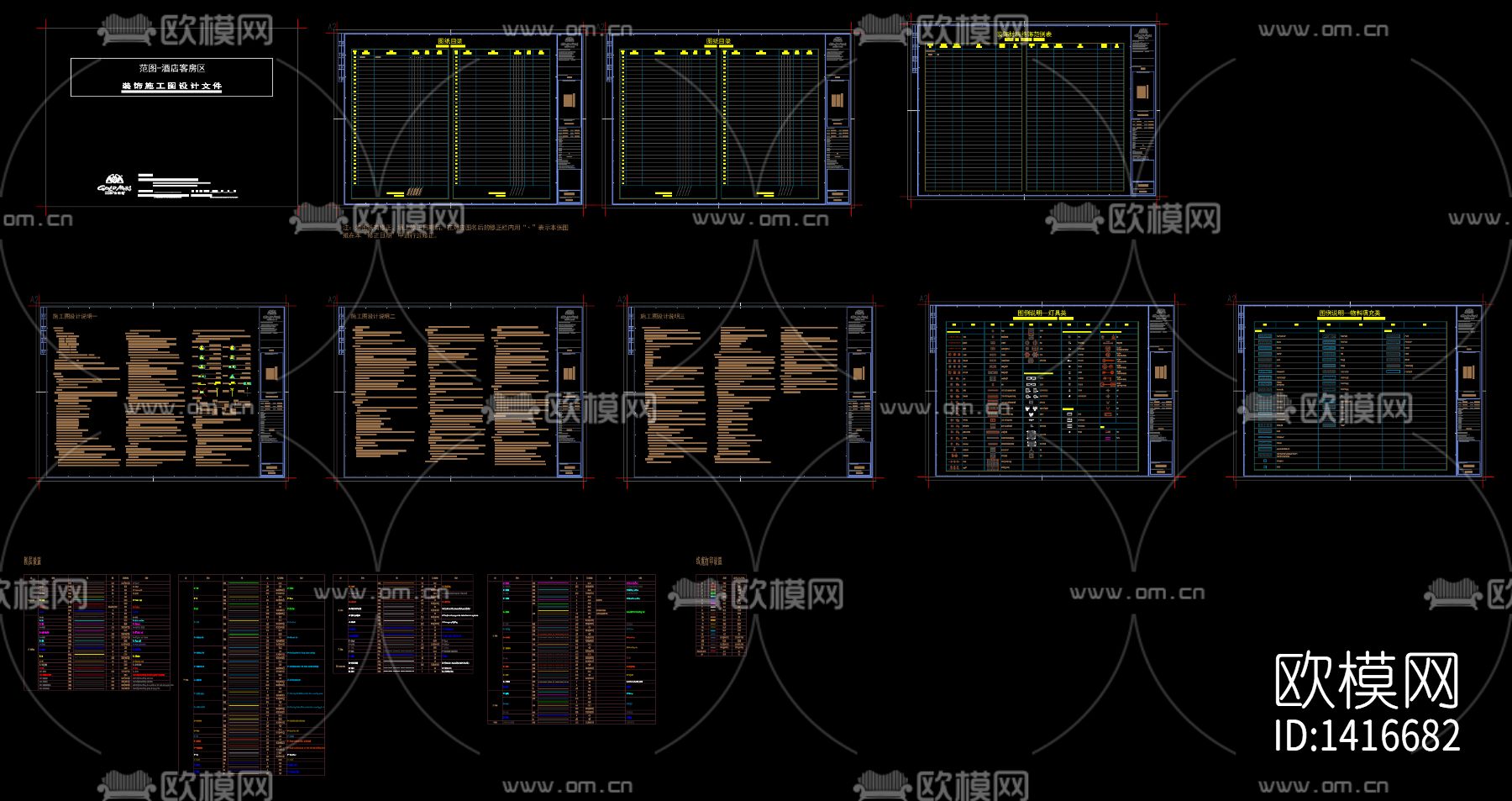This screenshot has height=801, width=1512.
Task: Select the logo in the 物料填充类 legend title block
Action: point(1468,315)
